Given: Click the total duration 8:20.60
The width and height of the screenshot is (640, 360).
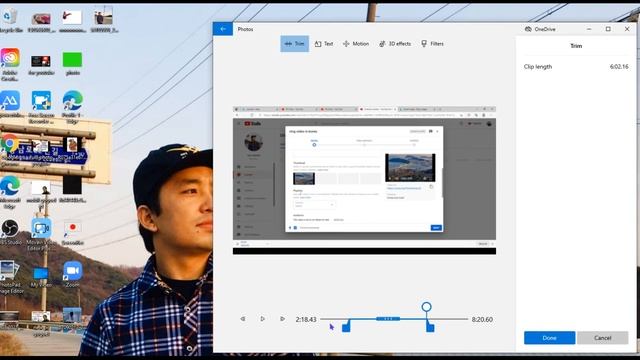Looking at the screenshot, I should coord(482,319).
